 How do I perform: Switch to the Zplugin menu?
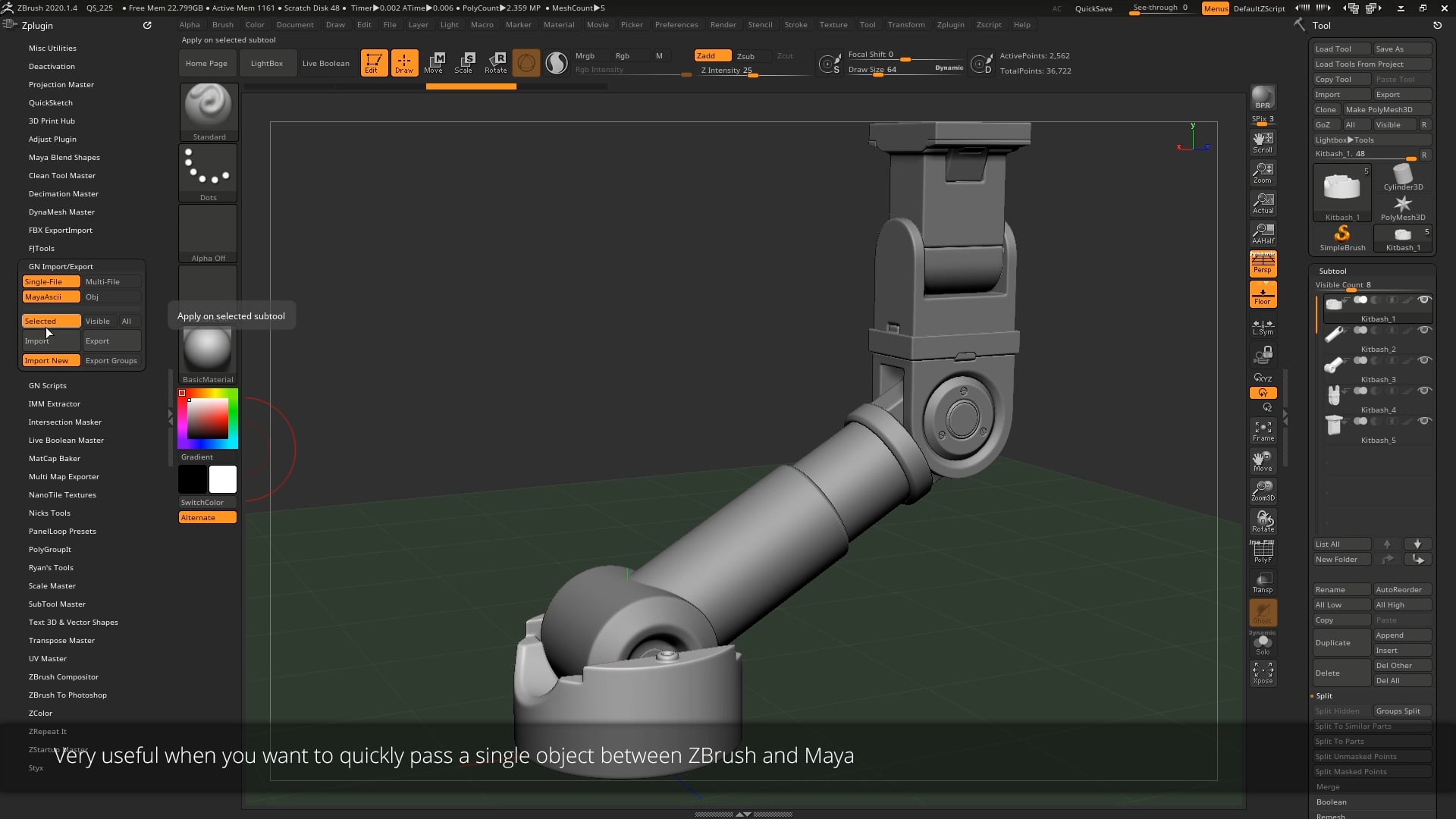click(951, 24)
